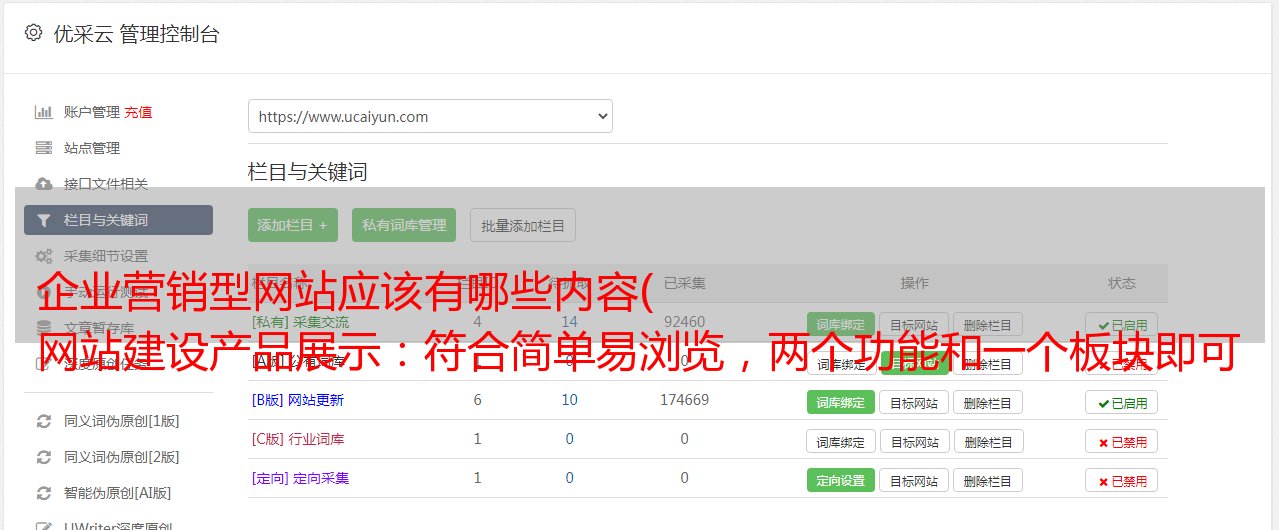
Task: Click green 词库绑定 in the 网站更新 row
Action: (x=841, y=402)
